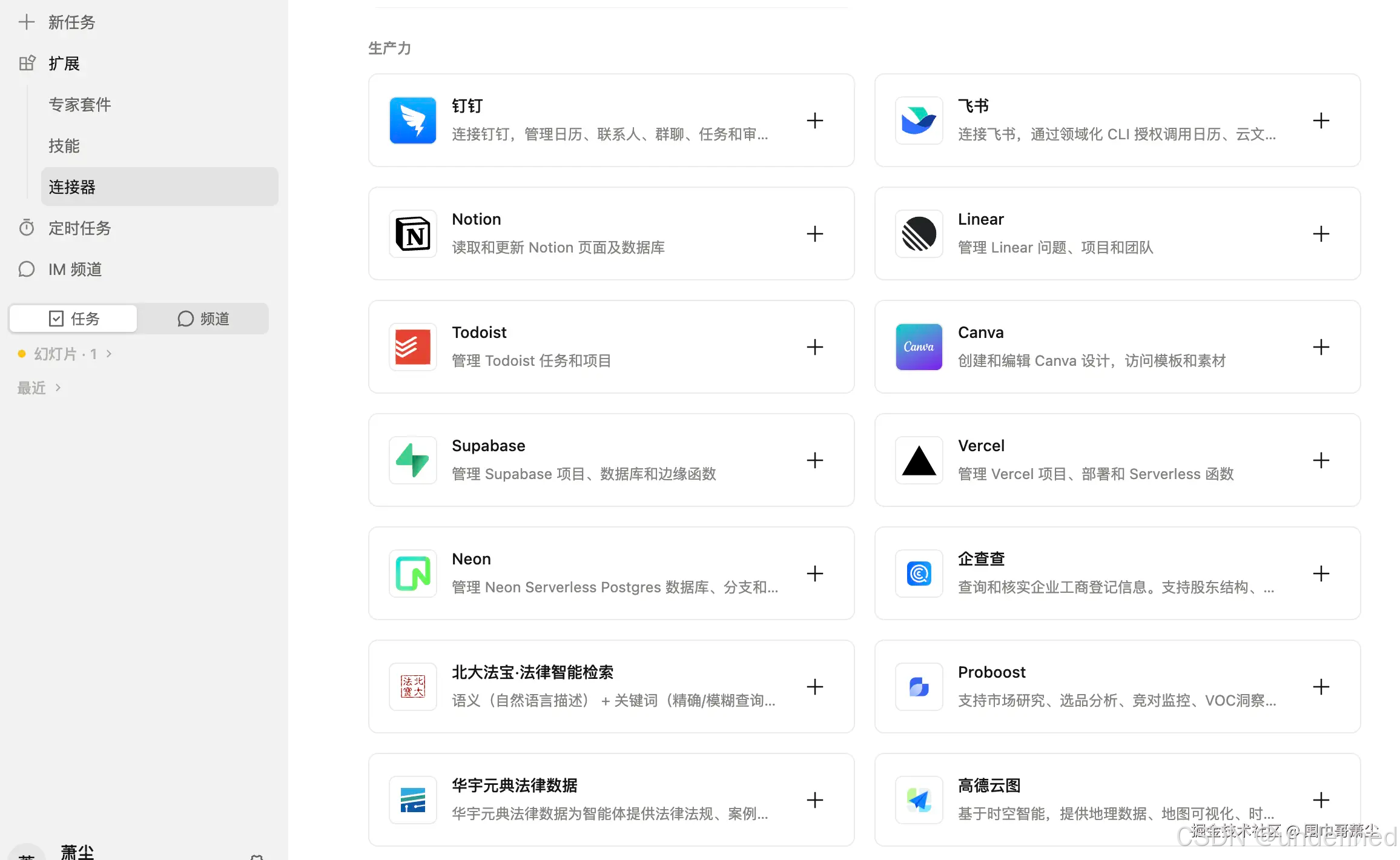Click the Canva description 创建和编辑 Canva 设计
Screen dimensions: 1400x860
[x=1092, y=361]
